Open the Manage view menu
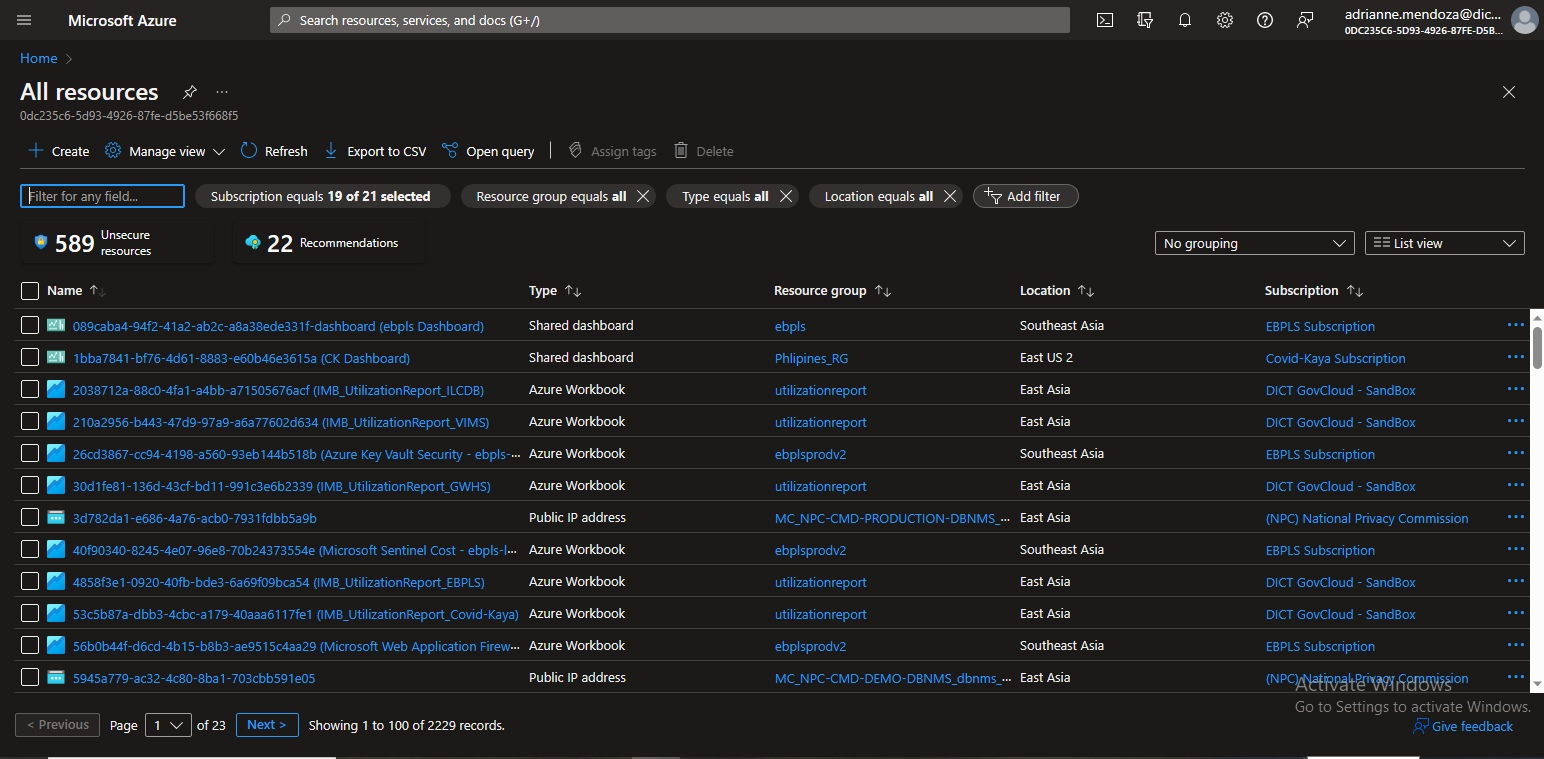The image size is (1544, 759). 165,151
